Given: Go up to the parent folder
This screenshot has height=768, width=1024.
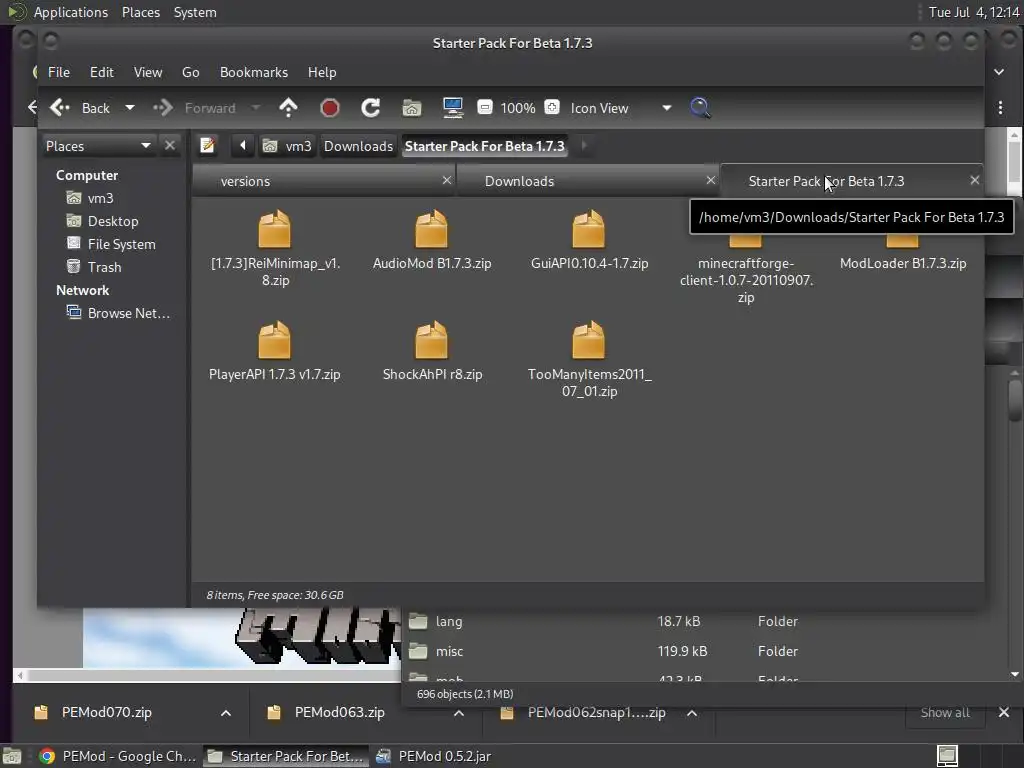Looking at the screenshot, I should point(288,108).
